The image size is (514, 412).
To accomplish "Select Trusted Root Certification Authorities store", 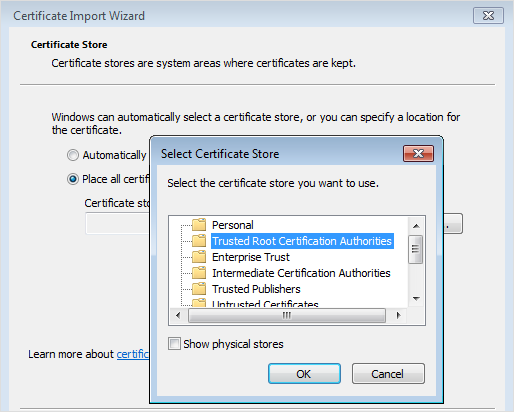I will 302,241.
